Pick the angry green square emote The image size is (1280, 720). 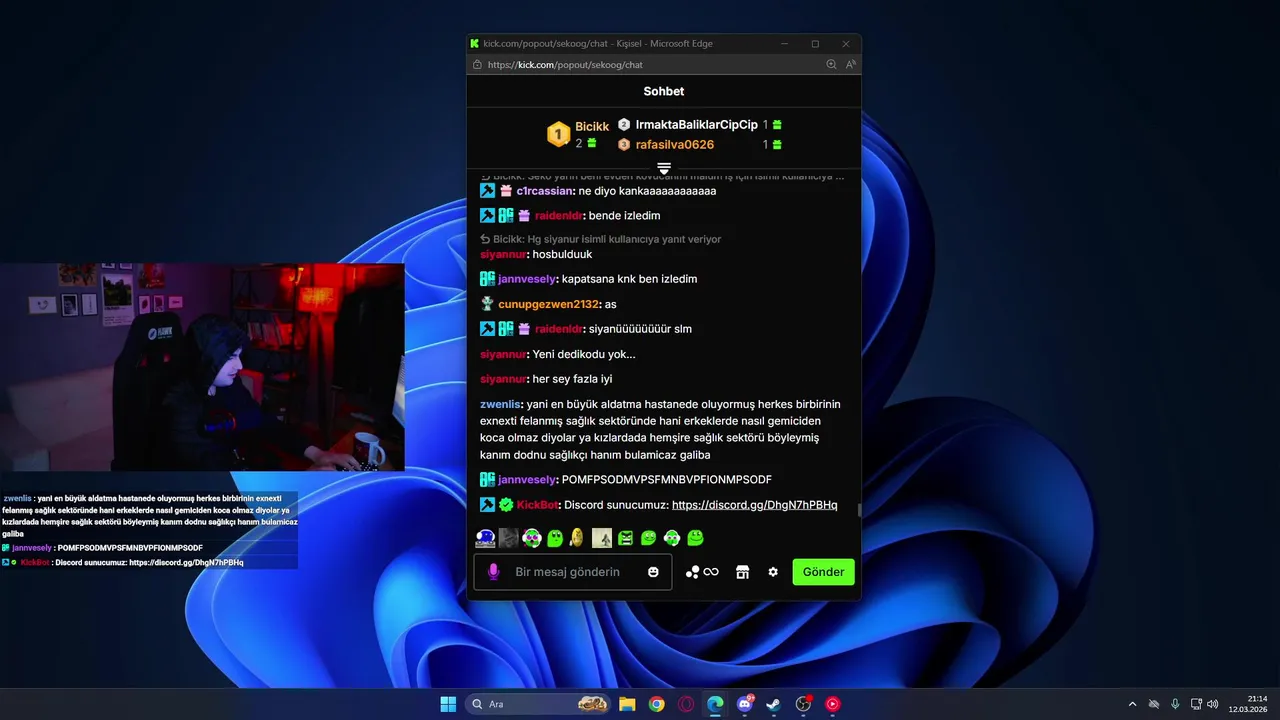point(625,538)
